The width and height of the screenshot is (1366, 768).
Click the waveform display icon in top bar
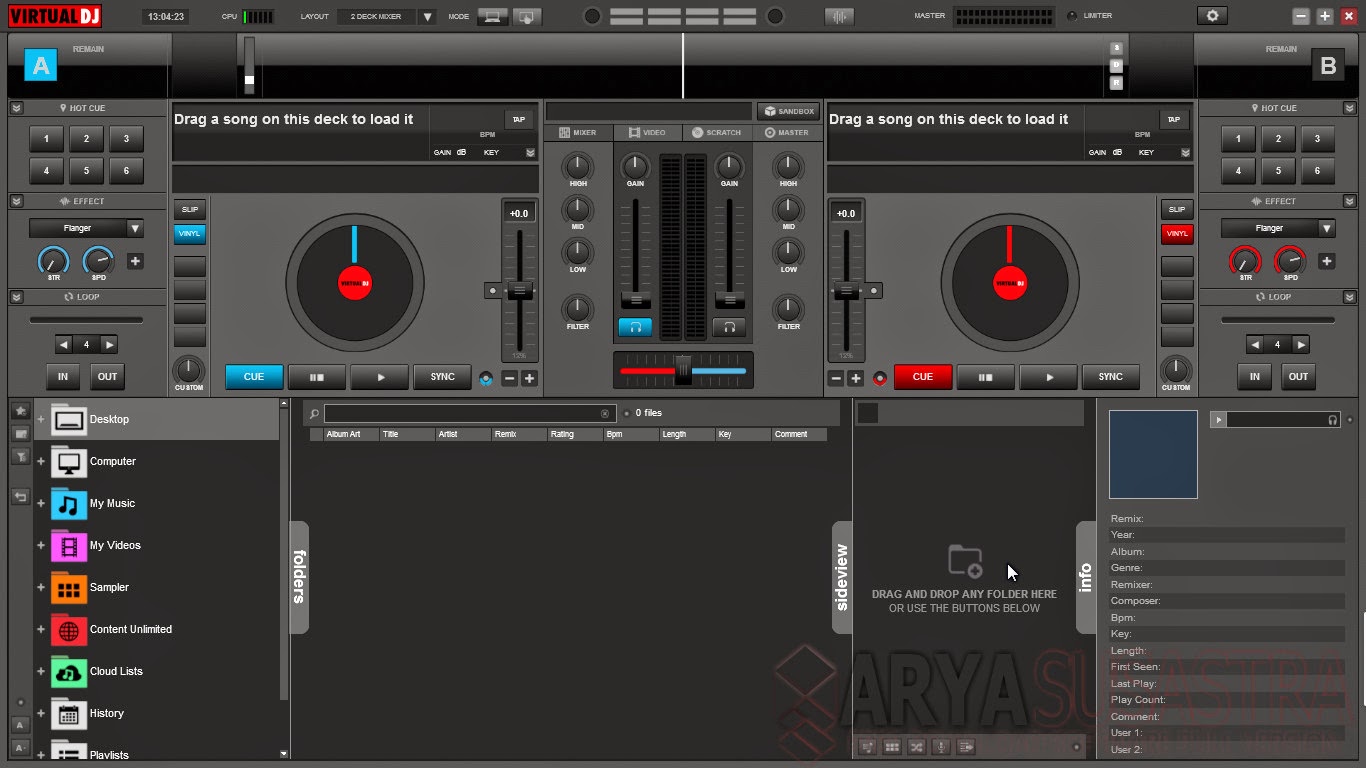(839, 16)
